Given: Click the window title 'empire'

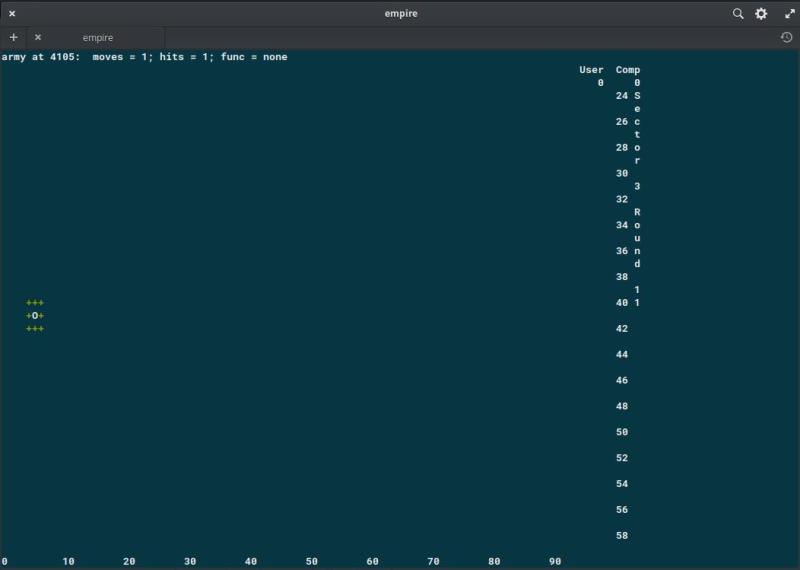Looking at the screenshot, I should 400,14.
